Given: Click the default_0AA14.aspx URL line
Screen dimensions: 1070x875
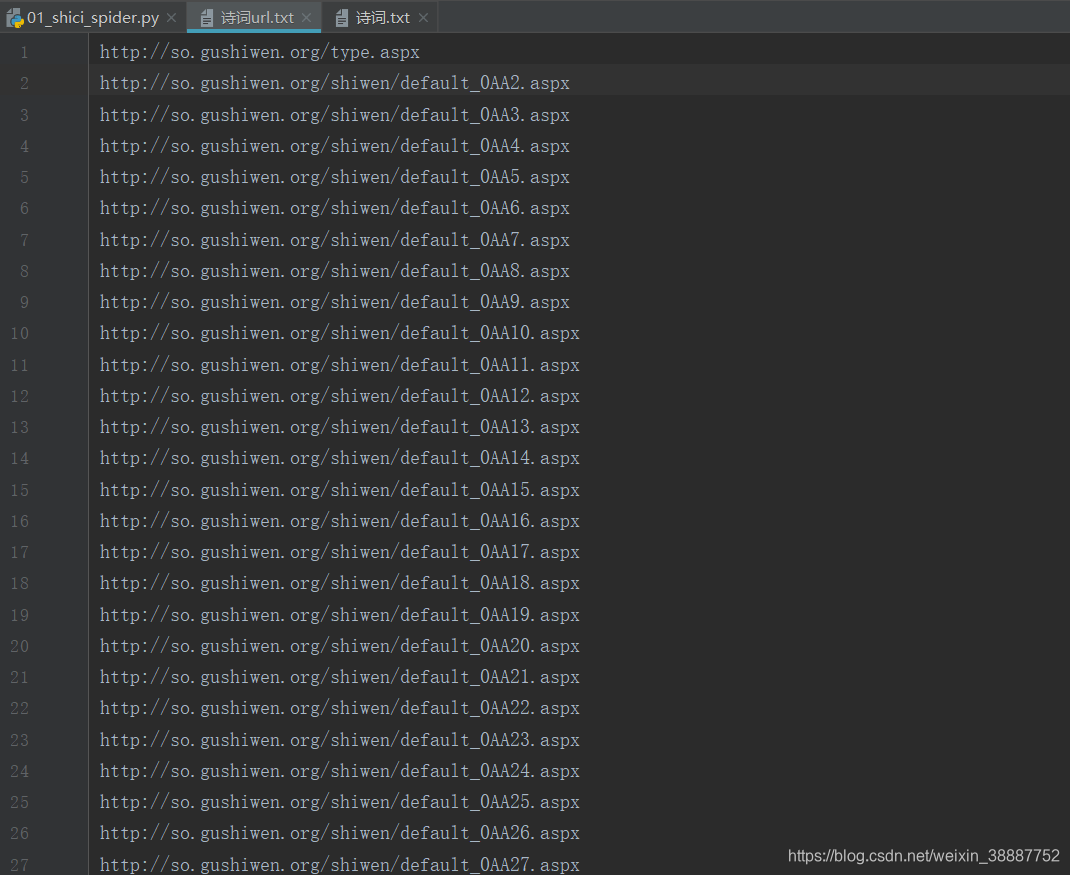Looking at the screenshot, I should [340, 458].
